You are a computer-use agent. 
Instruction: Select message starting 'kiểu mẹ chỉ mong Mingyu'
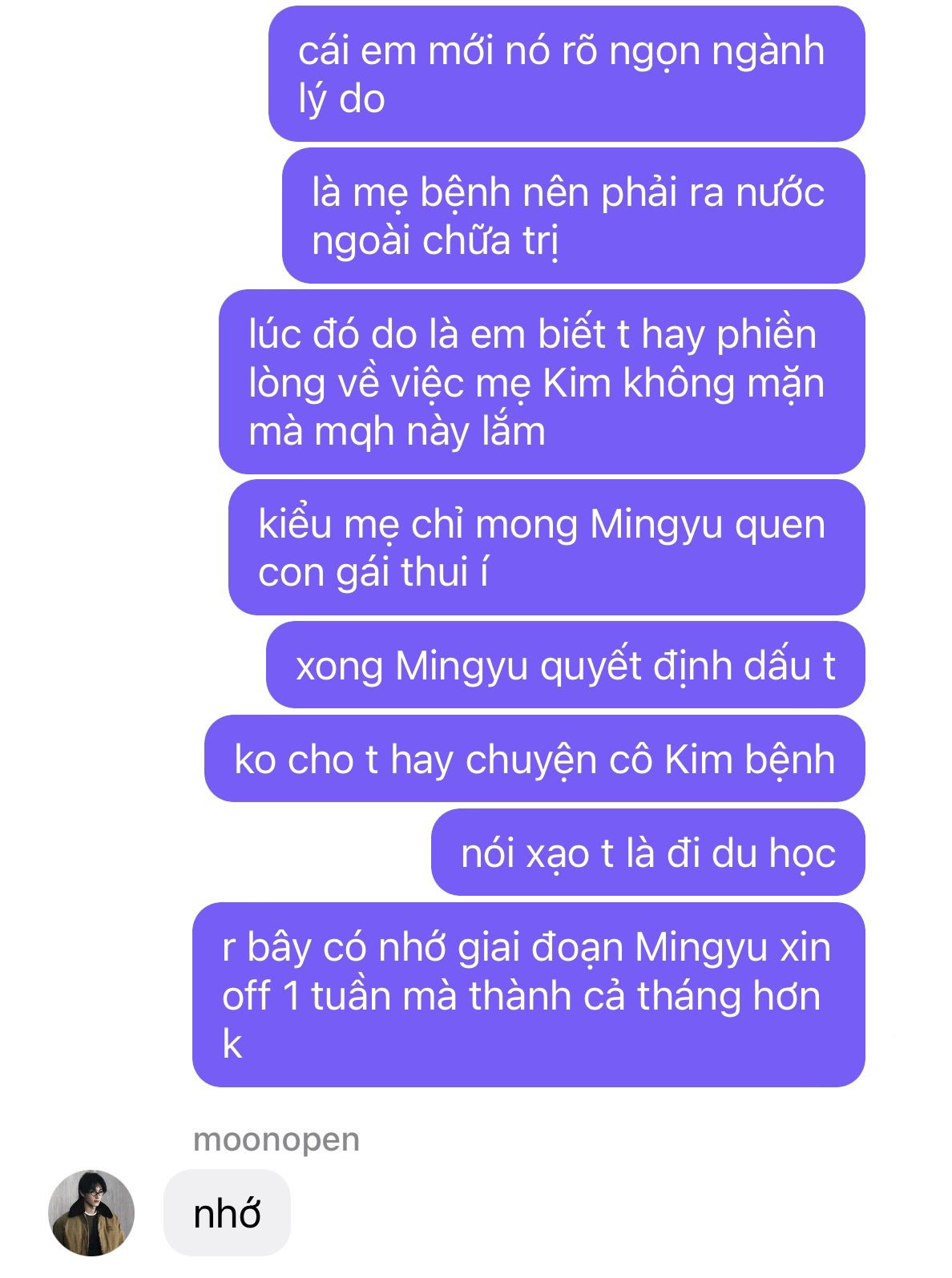click(547, 547)
